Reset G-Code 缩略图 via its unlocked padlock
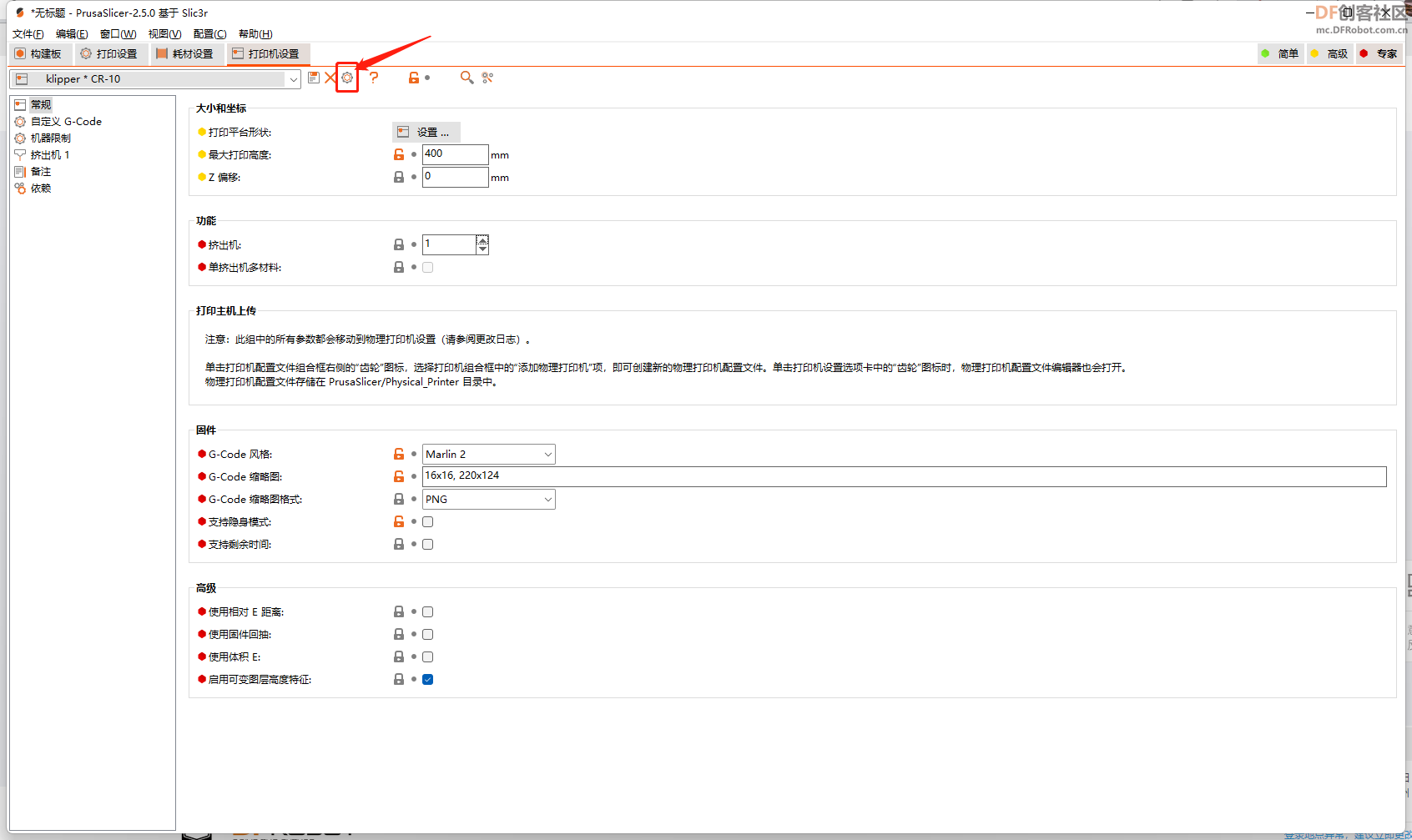This screenshot has height=840, width=1412. click(x=399, y=476)
